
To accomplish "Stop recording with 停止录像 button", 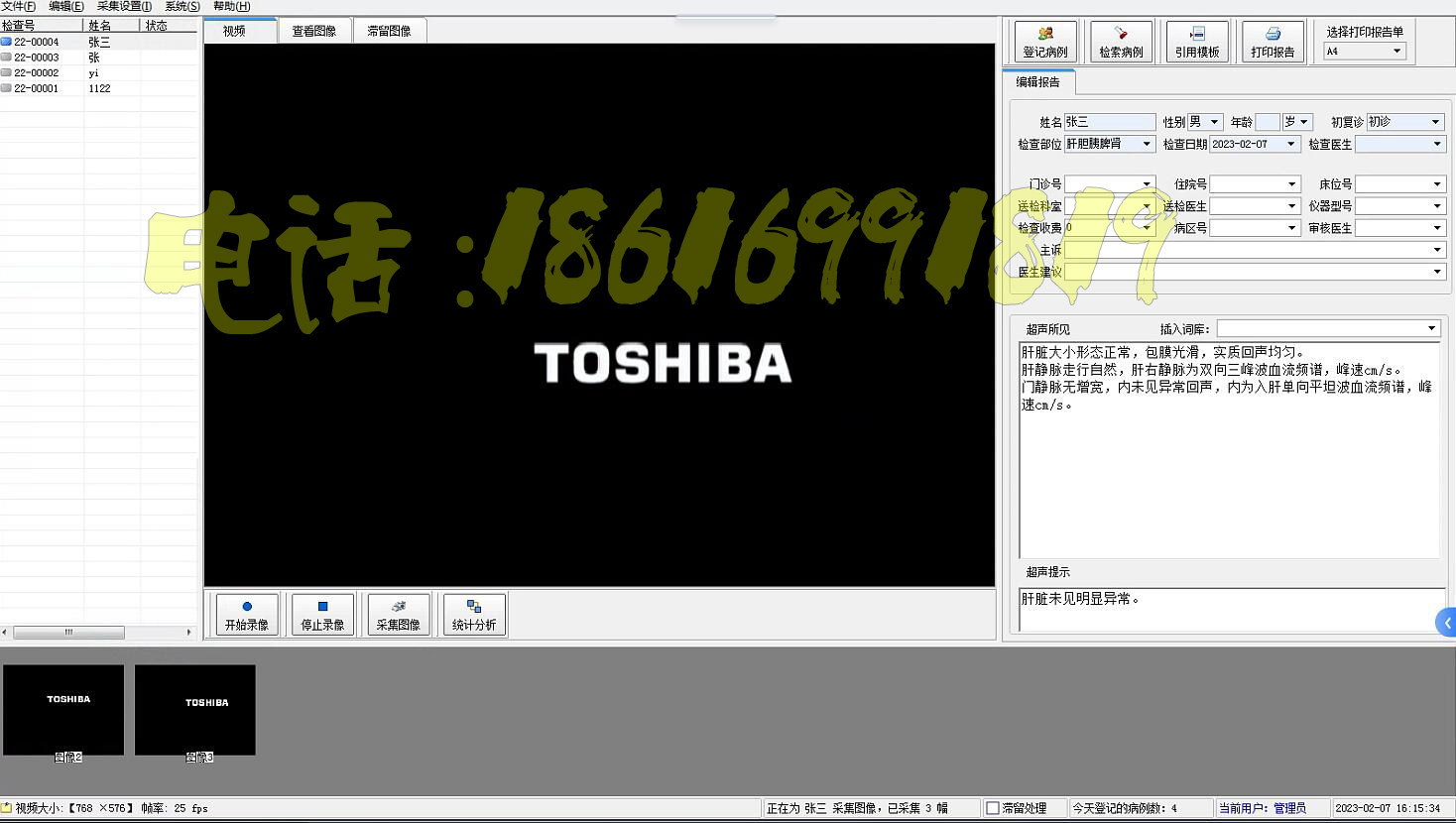I will pyautogui.click(x=322, y=615).
